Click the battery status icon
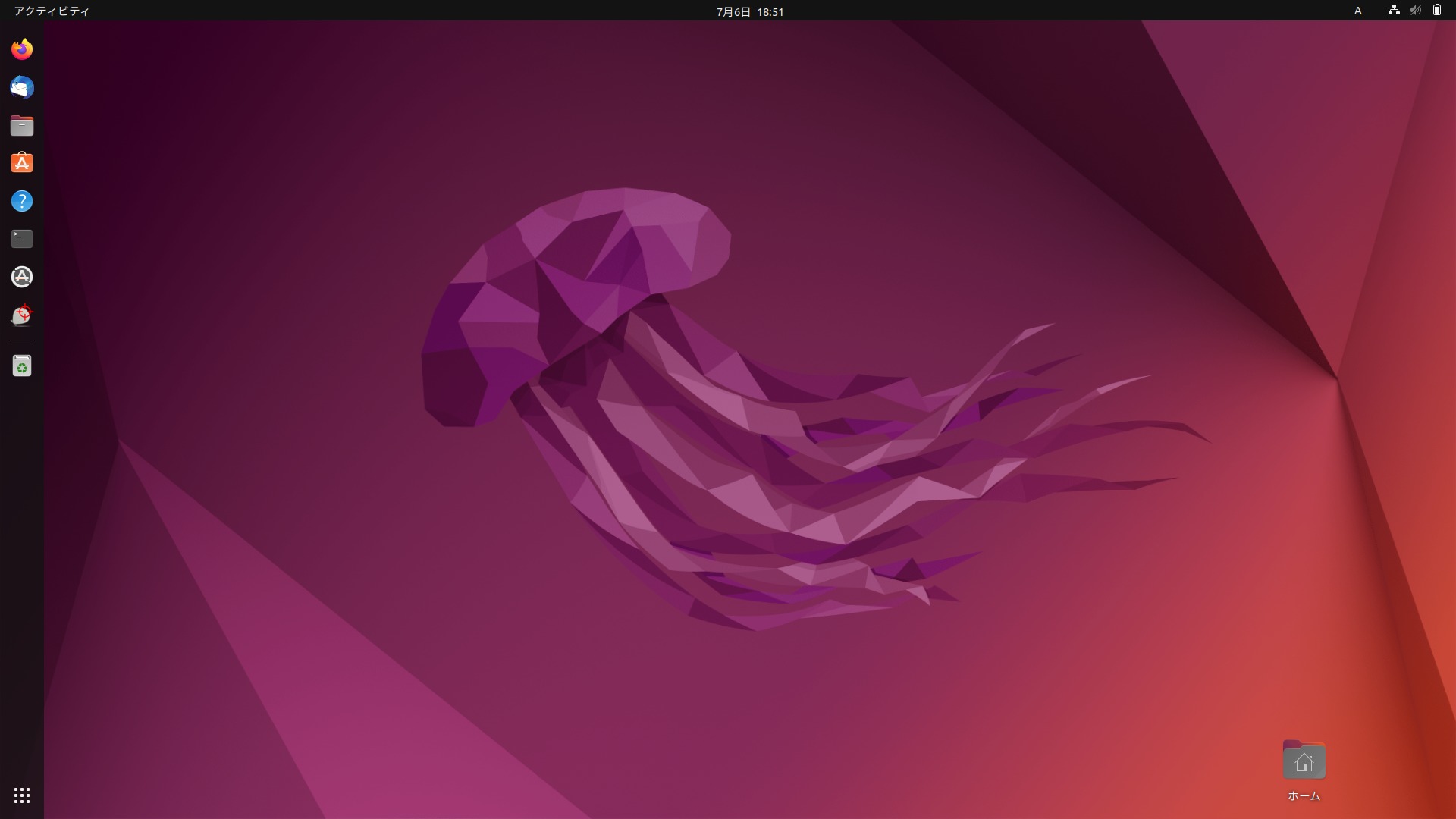The width and height of the screenshot is (1456, 819). point(1437,11)
